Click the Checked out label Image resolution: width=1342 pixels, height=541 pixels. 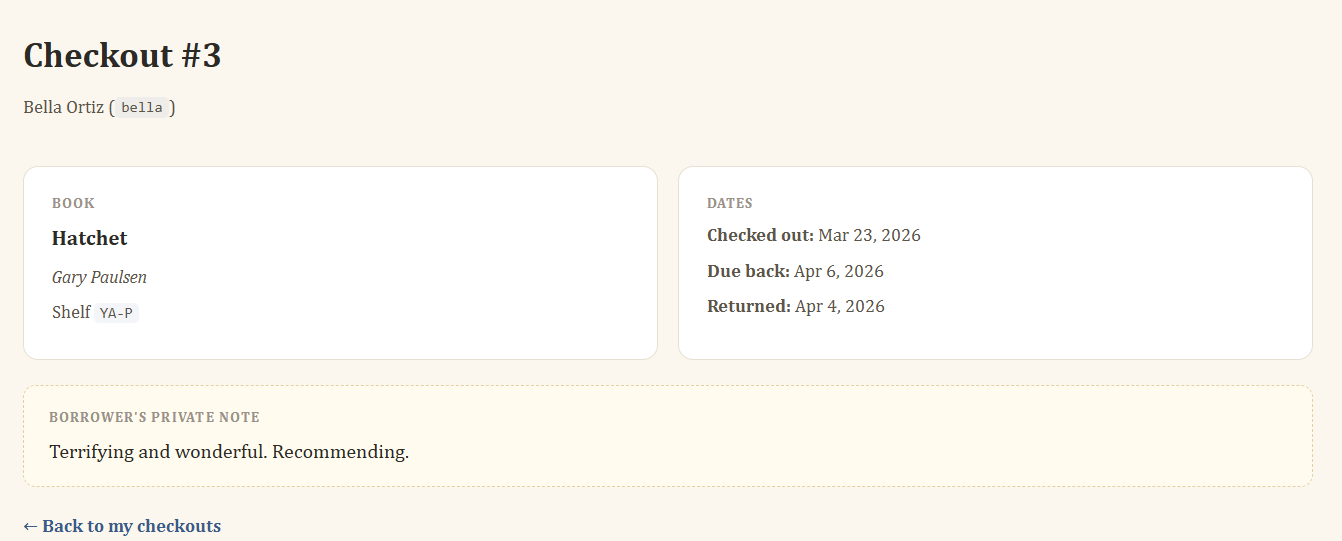(760, 235)
